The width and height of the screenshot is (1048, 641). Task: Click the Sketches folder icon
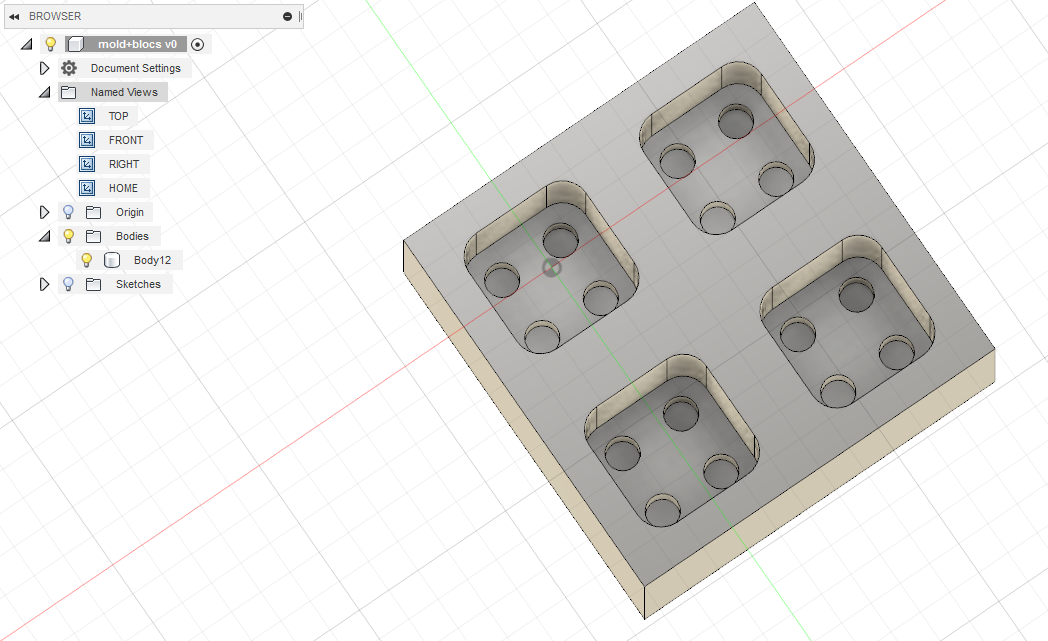click(x=95, y=284)
